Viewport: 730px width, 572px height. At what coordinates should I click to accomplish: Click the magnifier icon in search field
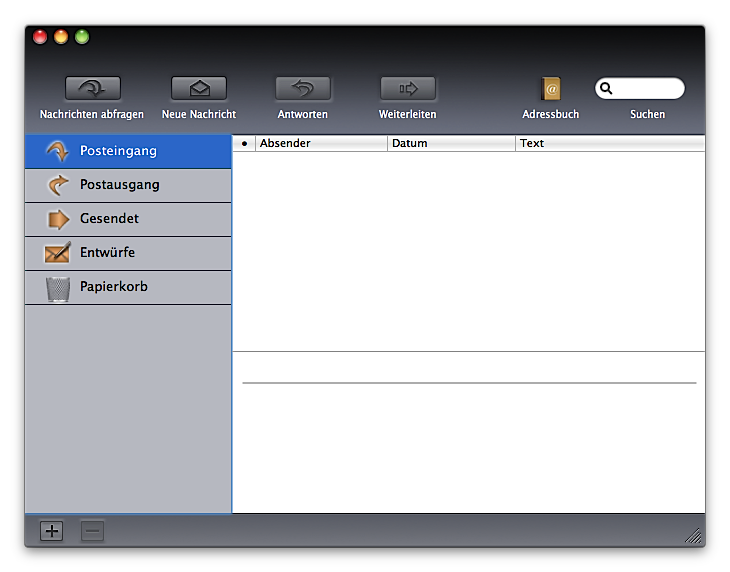[x=606, y=88]
